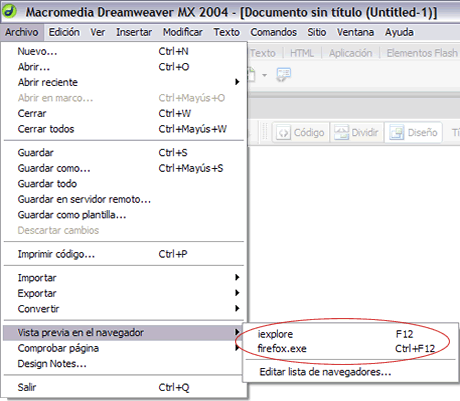
Task: Open dropdown arrow beside Insert bar icon
Action: (x=264, y=75)
